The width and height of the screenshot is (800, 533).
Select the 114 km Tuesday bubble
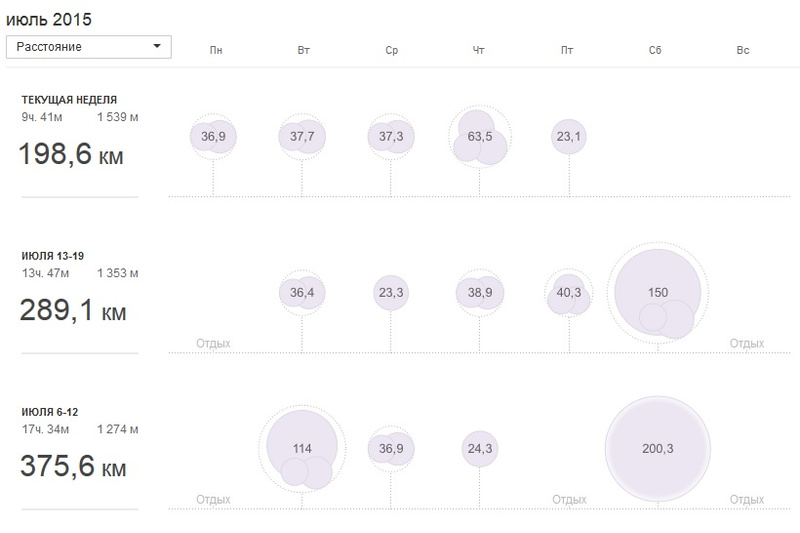pos(302,449)
